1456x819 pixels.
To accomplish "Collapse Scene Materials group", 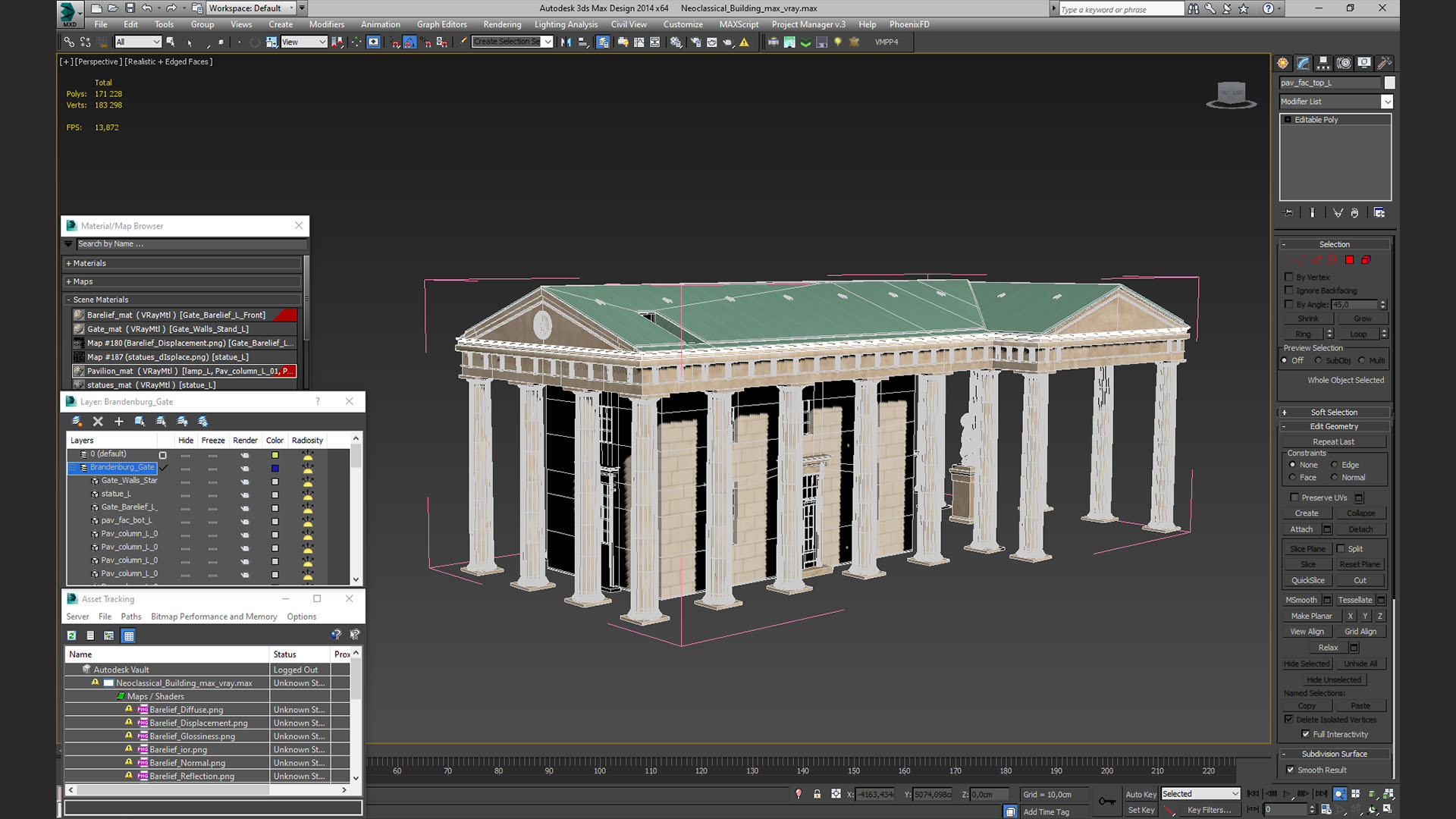I will (x=183, y=300).
